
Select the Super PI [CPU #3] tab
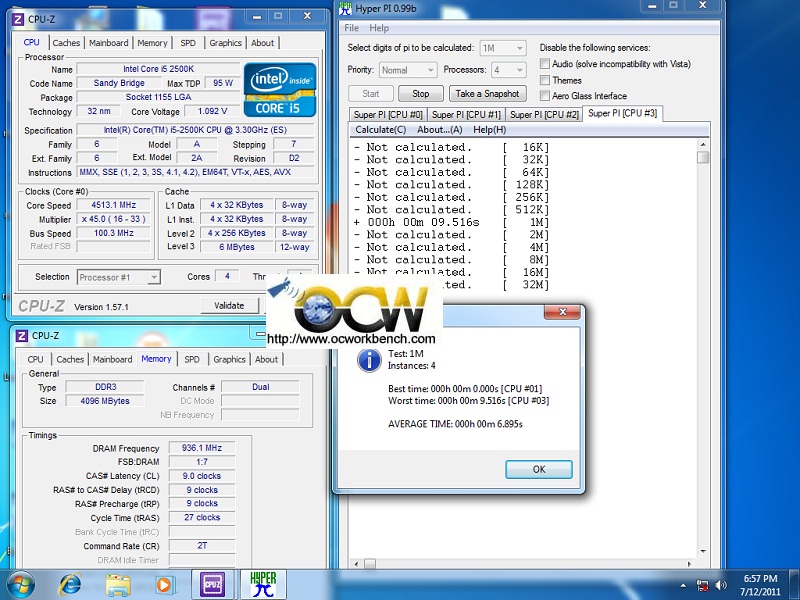coord(622,113)
